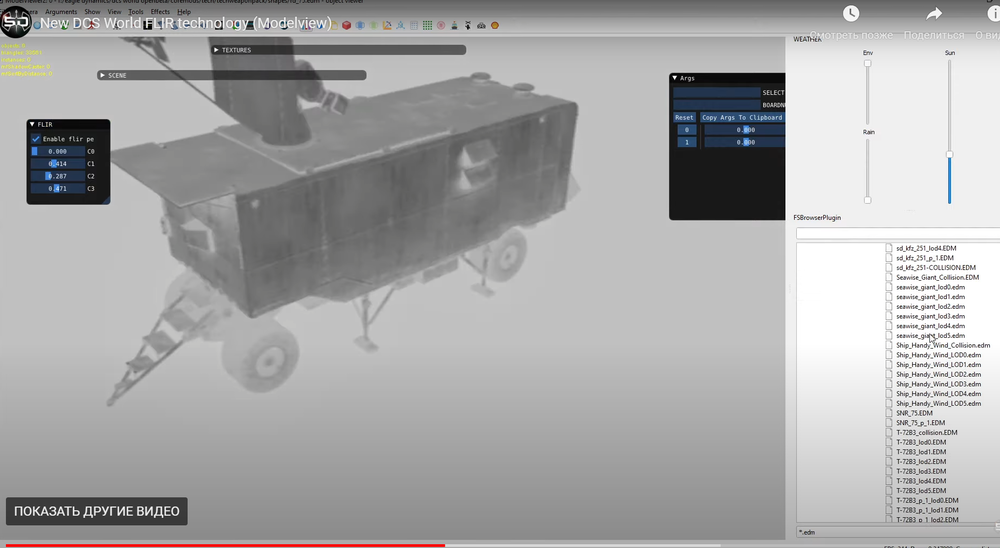Image resolution: width=1000 pixels, height=548 pixels.
Task: Click the Watch Later clock icon
Action: click(851, 13)
